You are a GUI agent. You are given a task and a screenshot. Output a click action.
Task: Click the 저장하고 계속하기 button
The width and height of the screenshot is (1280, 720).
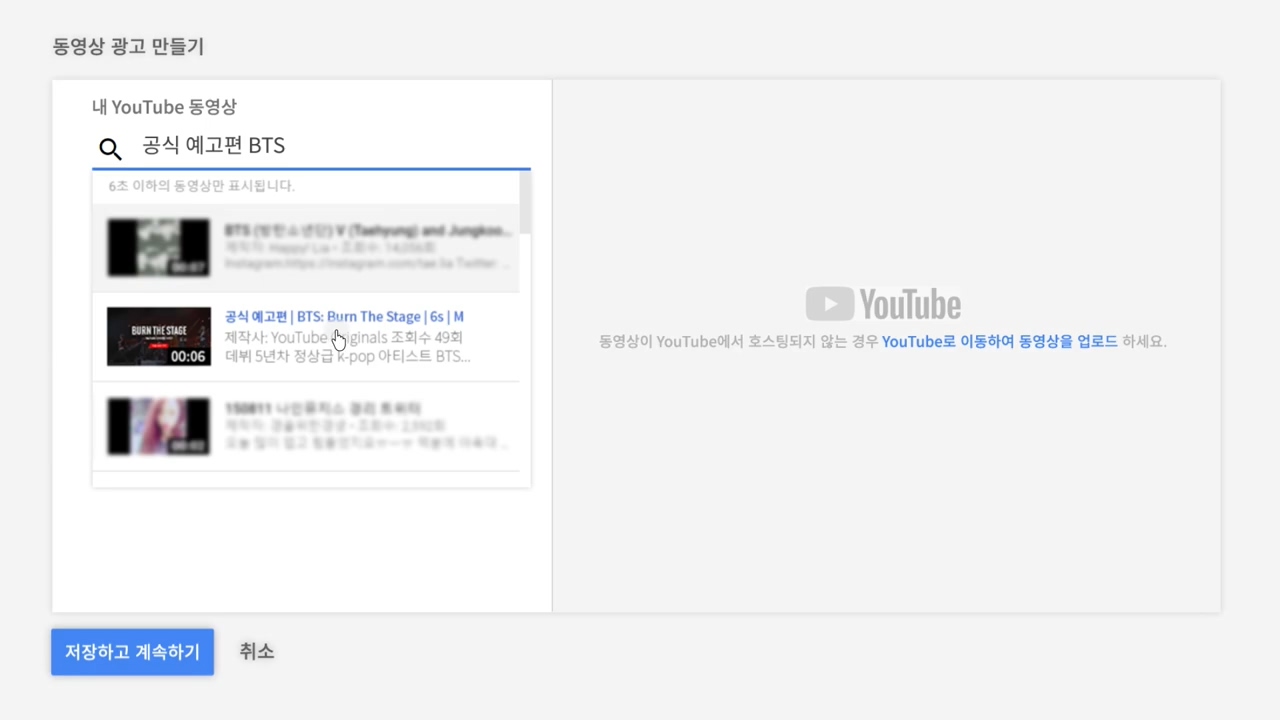coord(133,652)
